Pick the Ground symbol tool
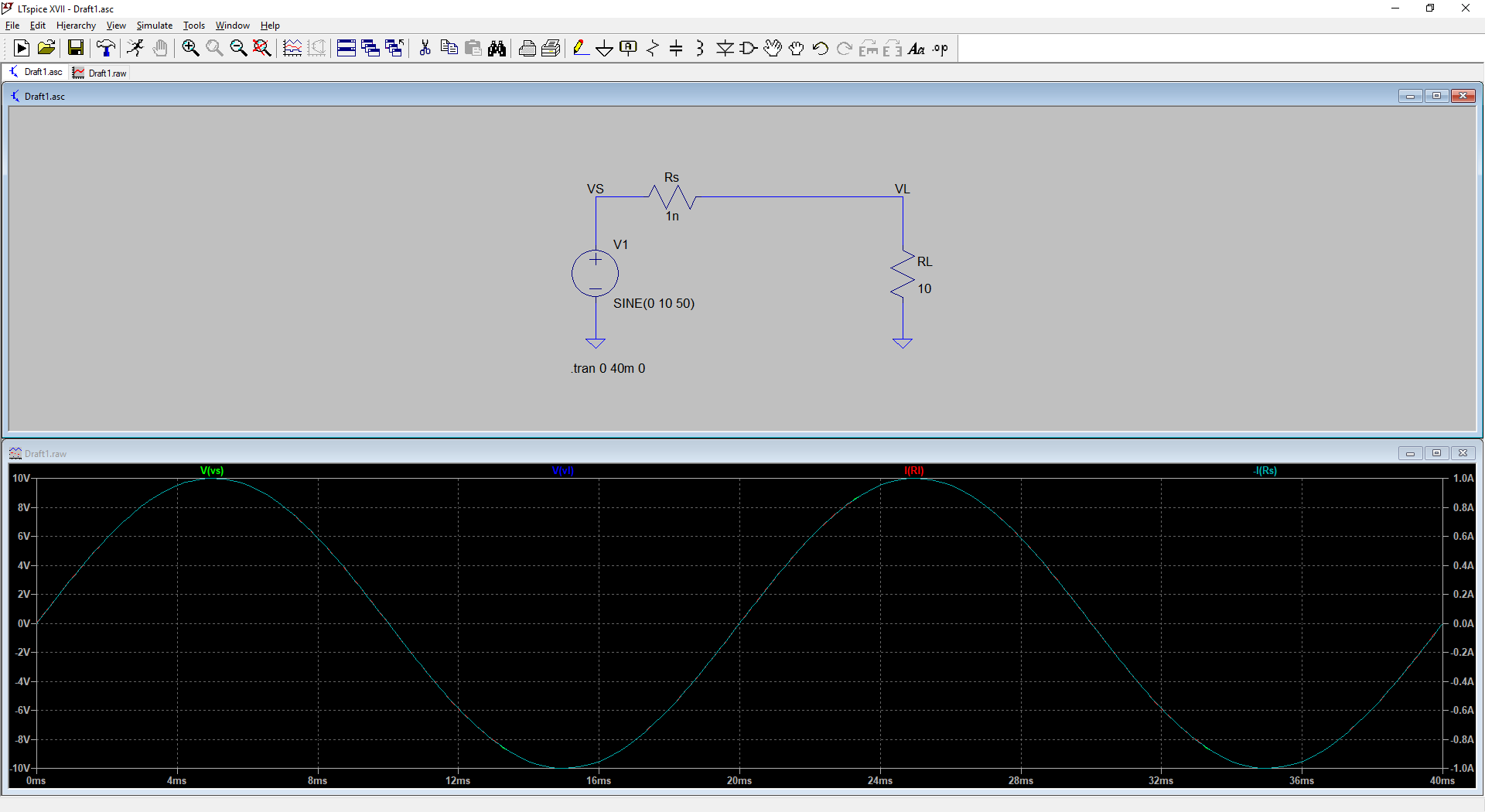Viewport: 1485px width, 812px height. [x=604, y=49]
